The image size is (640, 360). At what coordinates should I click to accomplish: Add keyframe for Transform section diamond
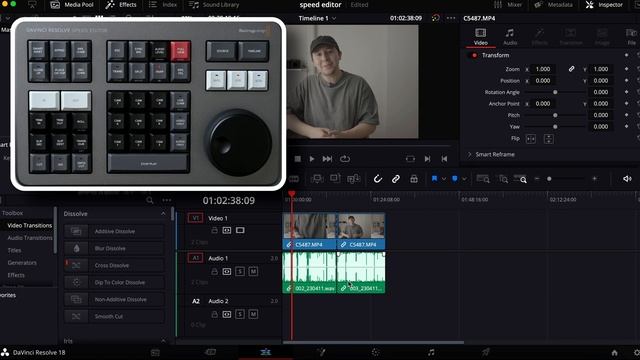[627, 55]
